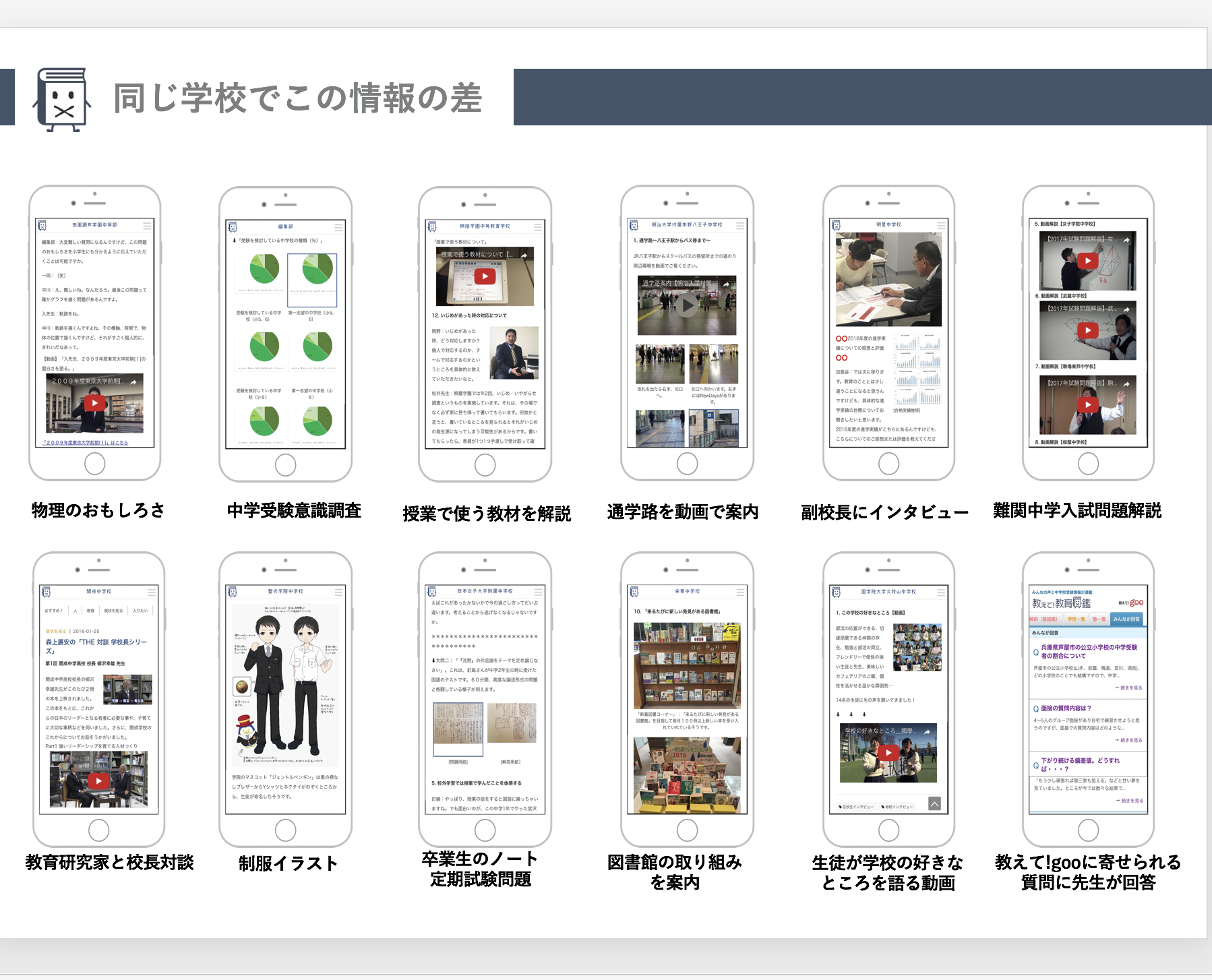Screen dimensions: 1212x980
Task: Click the mascot logo on 開成中学校 phone
Action: (x=47, y=592)
